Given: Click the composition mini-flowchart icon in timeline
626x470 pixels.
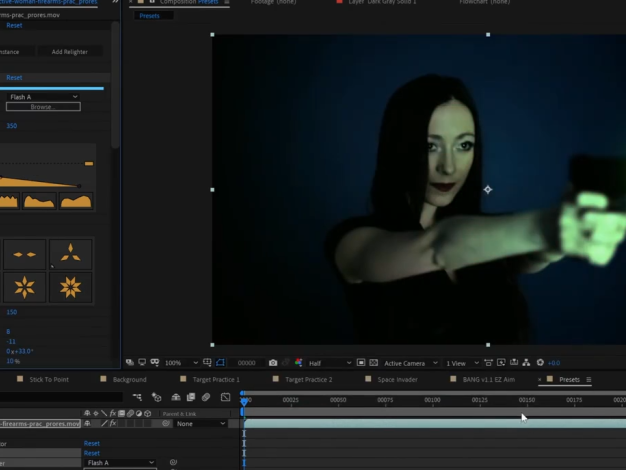Looking at the screenshot, I should (138, 397).
